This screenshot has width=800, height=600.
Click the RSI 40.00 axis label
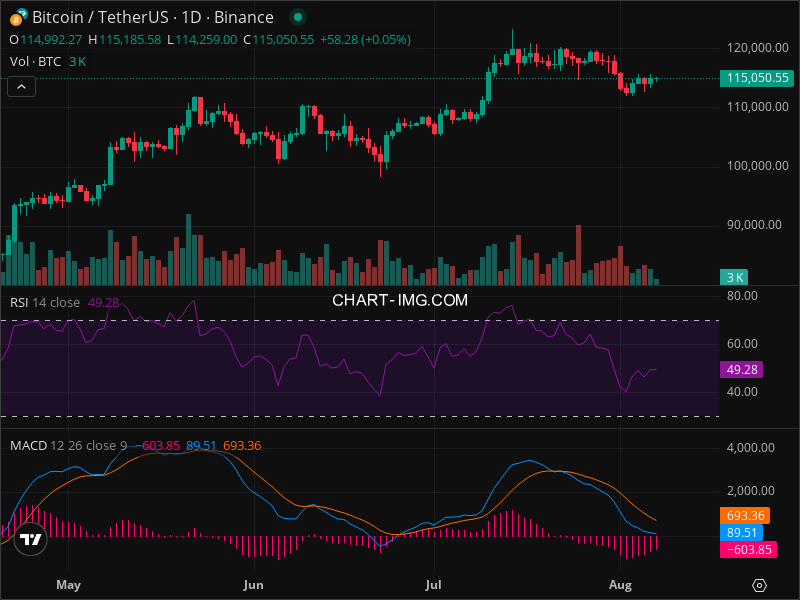click(742, 392)
